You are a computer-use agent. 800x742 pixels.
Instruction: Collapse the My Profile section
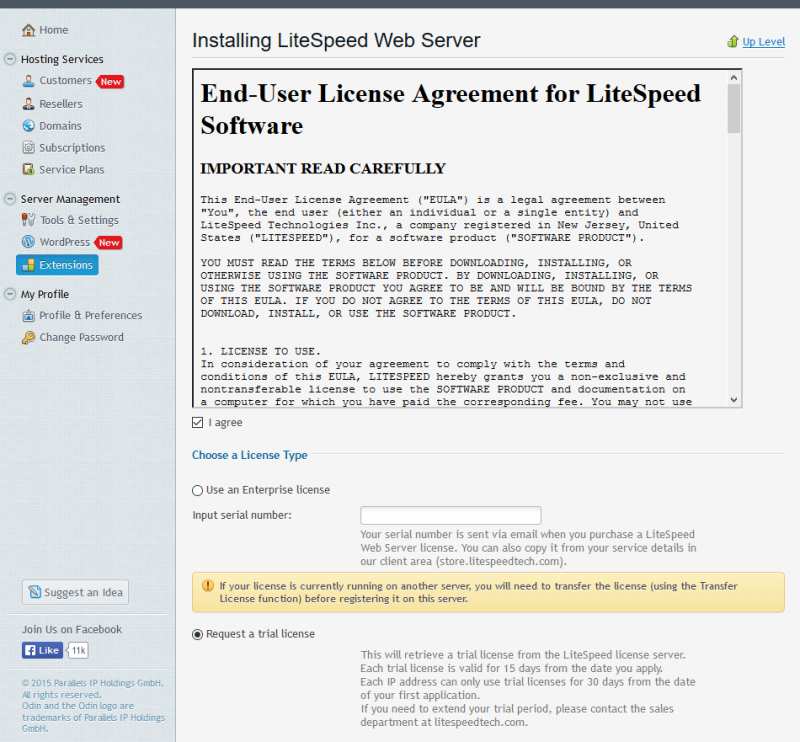[10, 294]
